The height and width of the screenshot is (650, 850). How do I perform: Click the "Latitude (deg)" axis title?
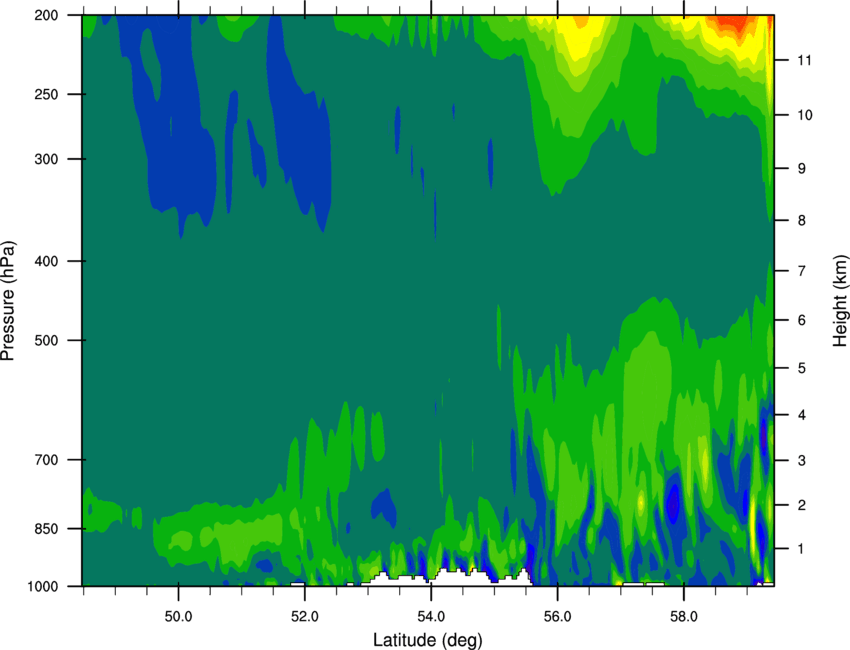[x=428, y=640]
